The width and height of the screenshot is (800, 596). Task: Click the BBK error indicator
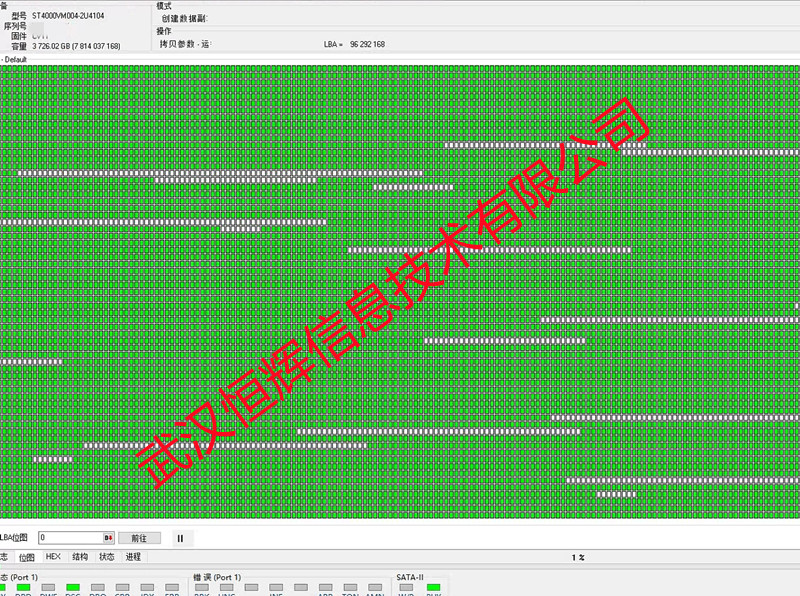tap(202, 588)
